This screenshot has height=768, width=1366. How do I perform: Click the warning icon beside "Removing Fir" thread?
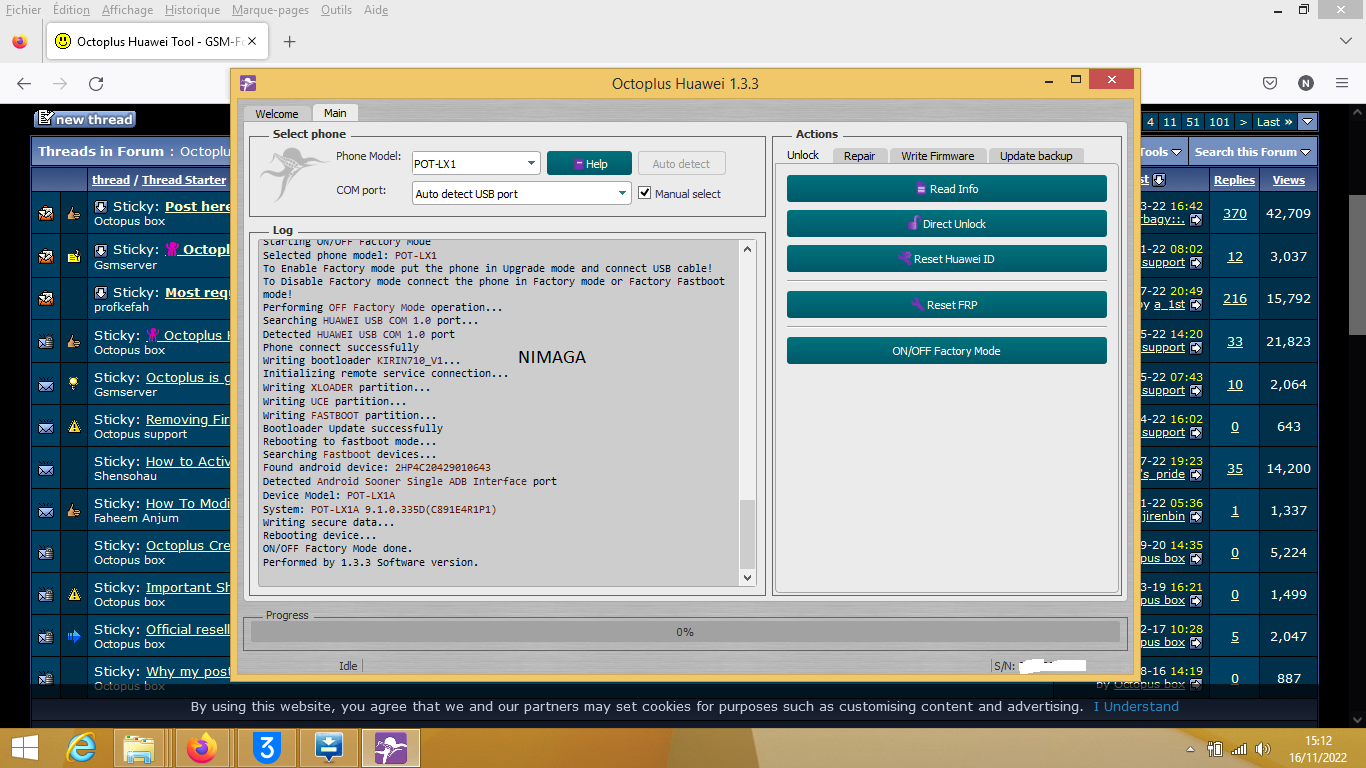click(x=74, y=426)
